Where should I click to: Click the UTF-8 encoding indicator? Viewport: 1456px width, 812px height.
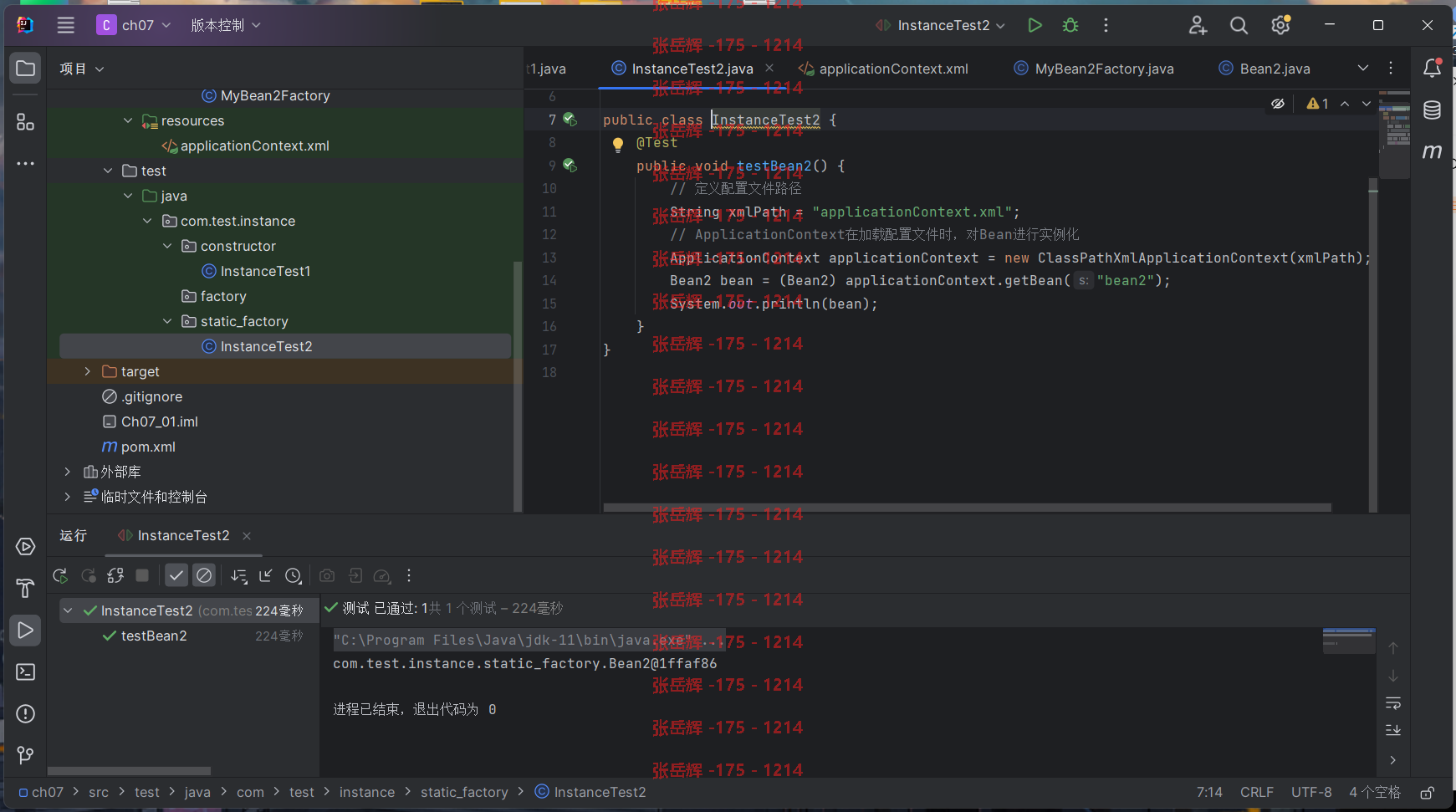pyautogui.click(x=1311, y=792)
